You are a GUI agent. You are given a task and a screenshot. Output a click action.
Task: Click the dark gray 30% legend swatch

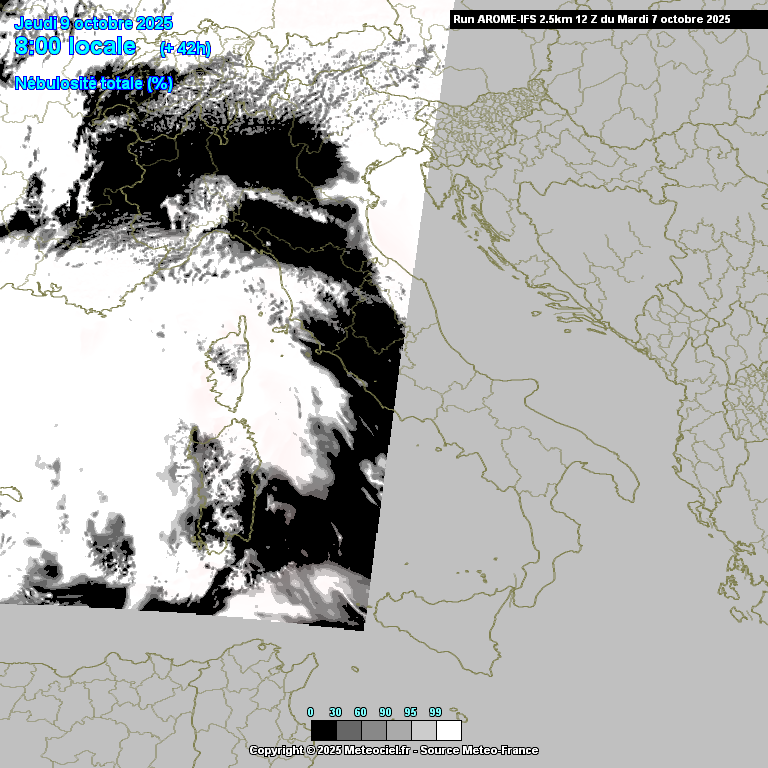click(348, 730)
